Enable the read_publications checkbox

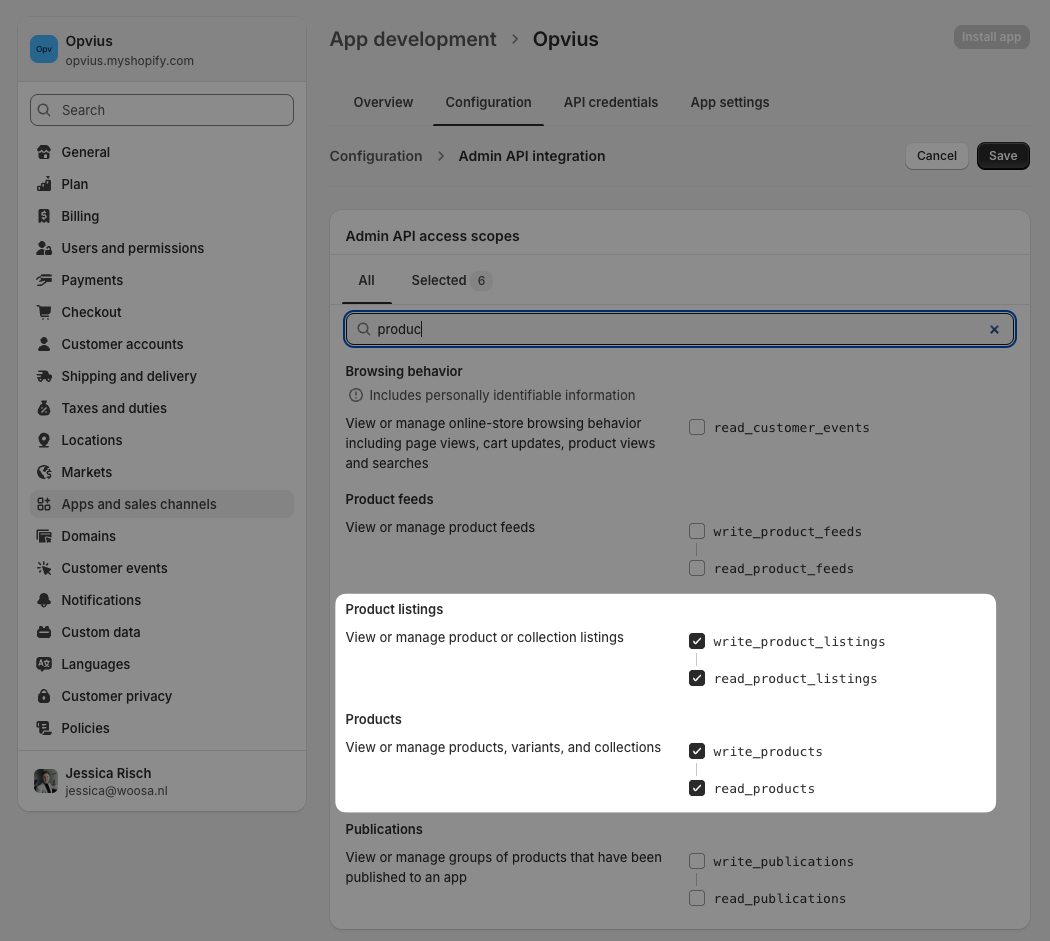[697, 898]
